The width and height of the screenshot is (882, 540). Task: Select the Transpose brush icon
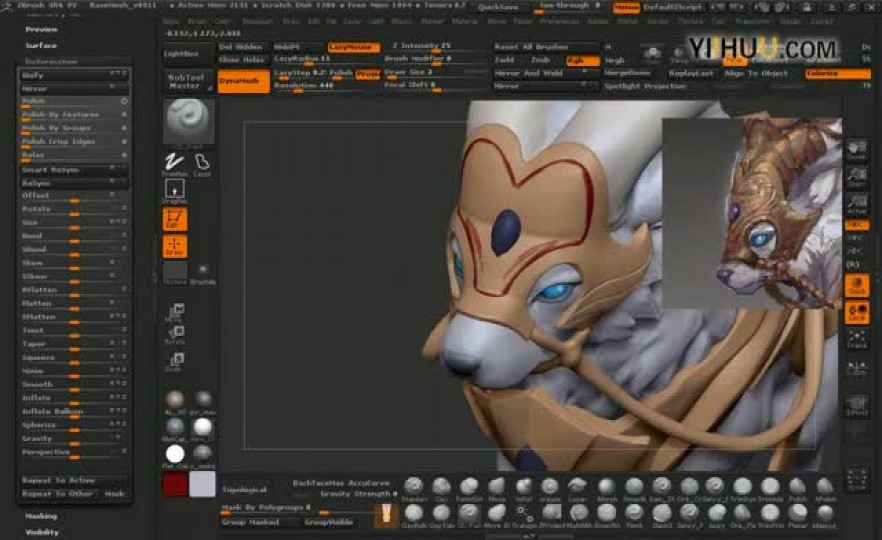coord(524,515)
